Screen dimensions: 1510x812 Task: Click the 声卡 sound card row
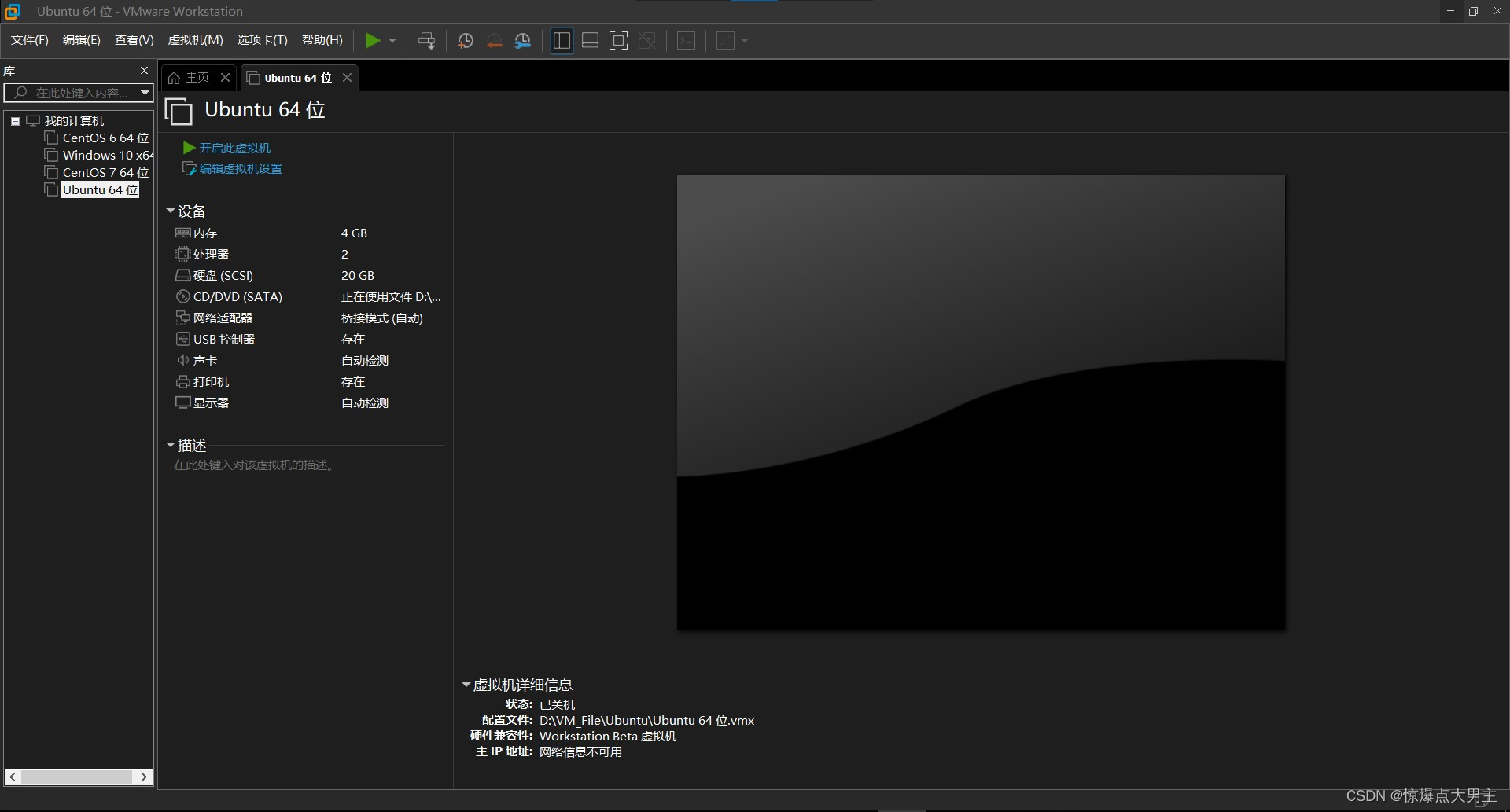click(308, 360)
